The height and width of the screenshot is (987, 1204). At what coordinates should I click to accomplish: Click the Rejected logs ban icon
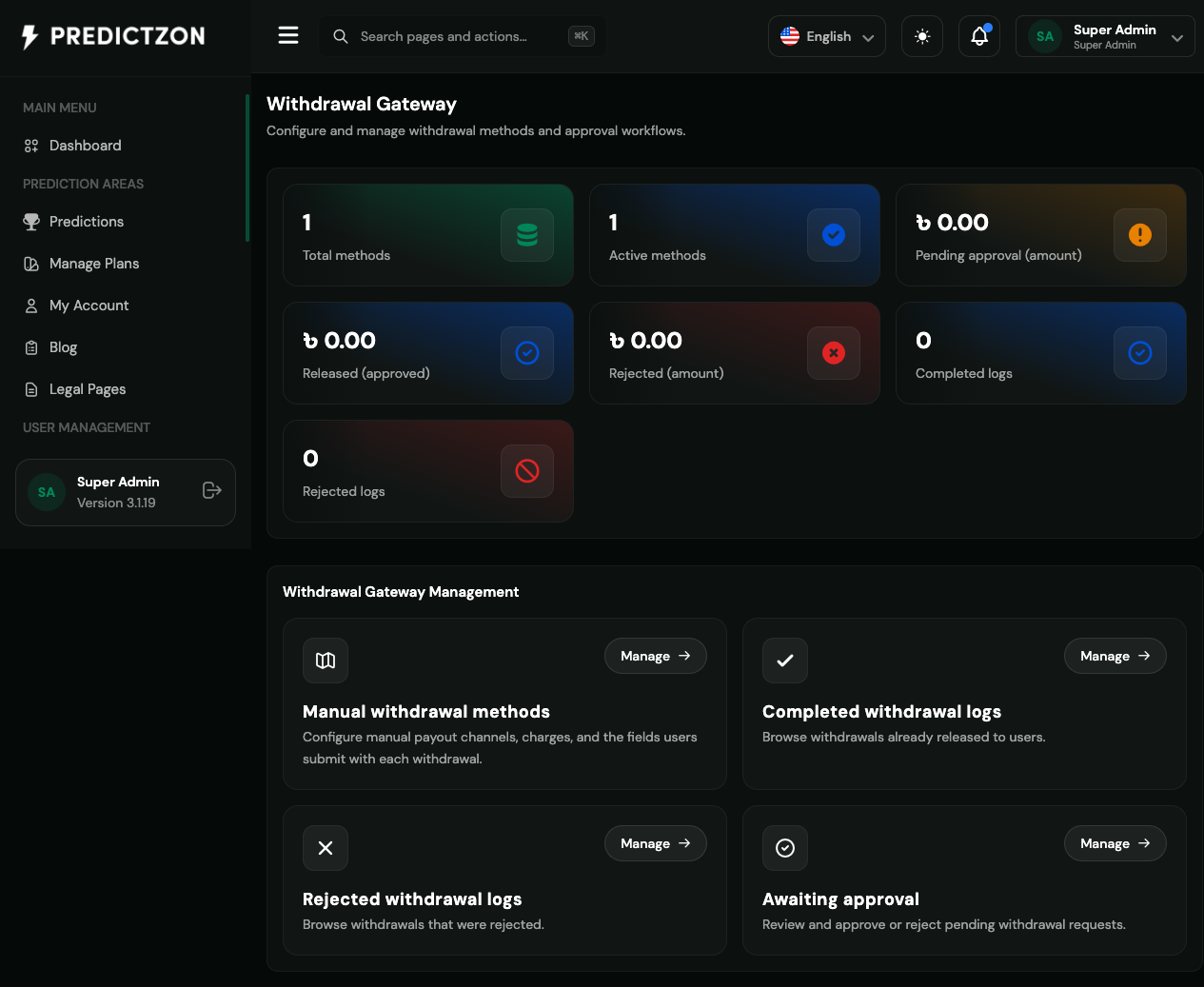(527, 471)
